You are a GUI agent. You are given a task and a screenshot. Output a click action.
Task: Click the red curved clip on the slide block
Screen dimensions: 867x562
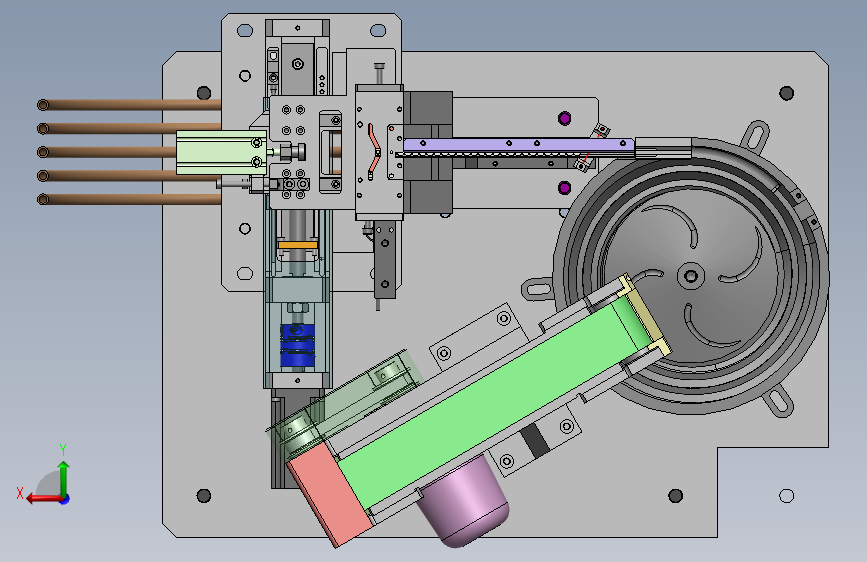click(374, 152)
